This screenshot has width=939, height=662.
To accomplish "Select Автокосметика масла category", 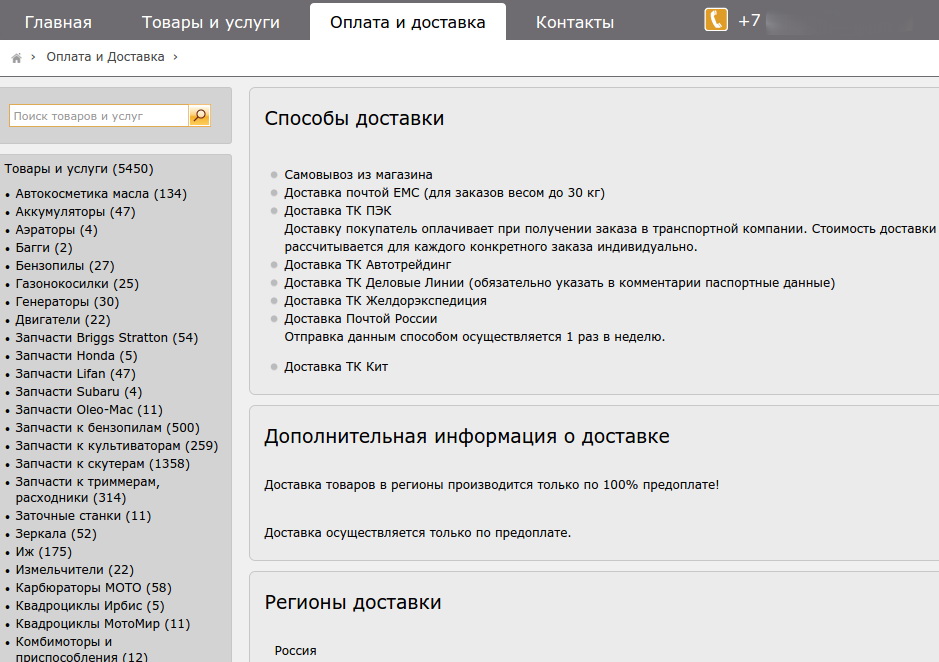I will coord(101,194).
